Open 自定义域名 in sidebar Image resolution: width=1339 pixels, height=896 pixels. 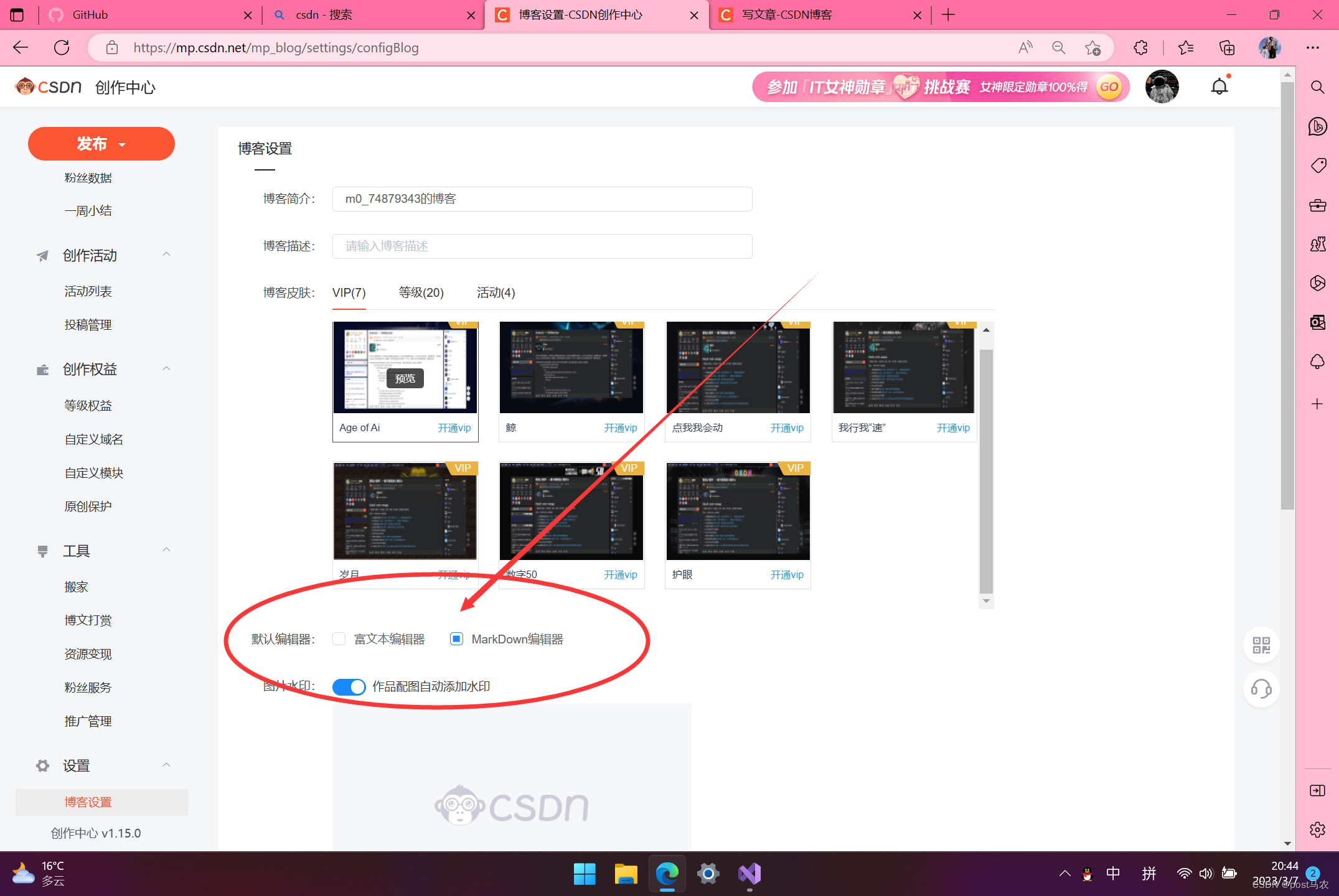[93, 439]
